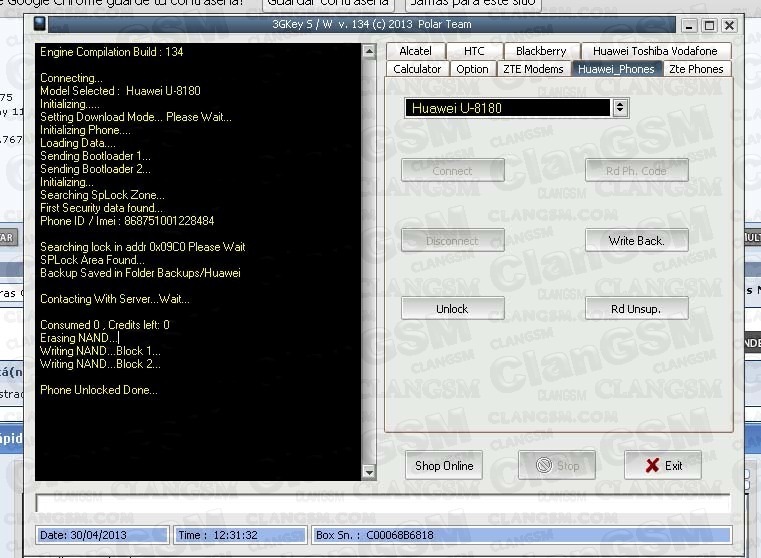Click 'First Security data found...' log line
Viewport: 761px width, 558px height.
[x=101, y=208]
